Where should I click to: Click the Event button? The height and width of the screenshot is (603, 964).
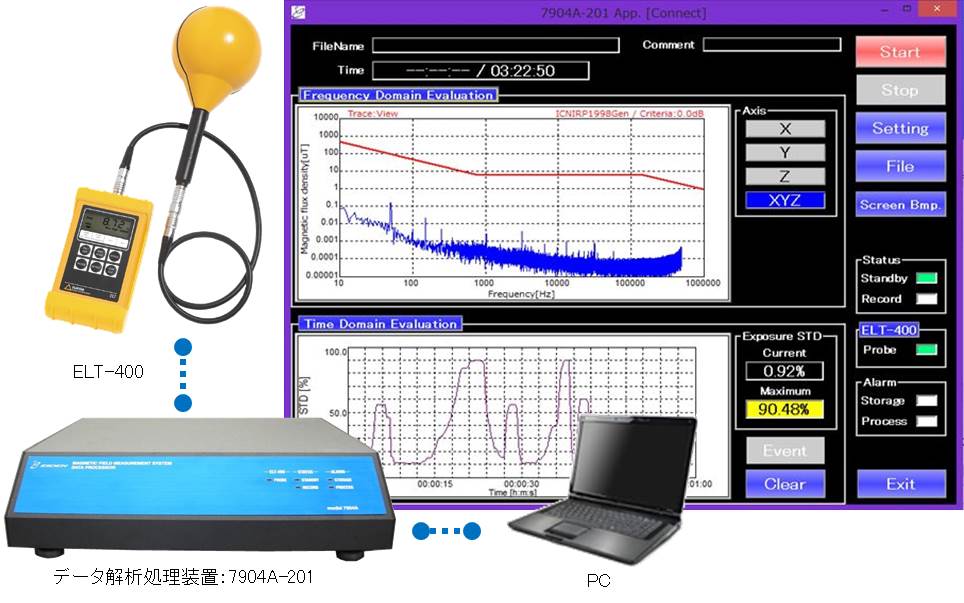coord(785,451)
